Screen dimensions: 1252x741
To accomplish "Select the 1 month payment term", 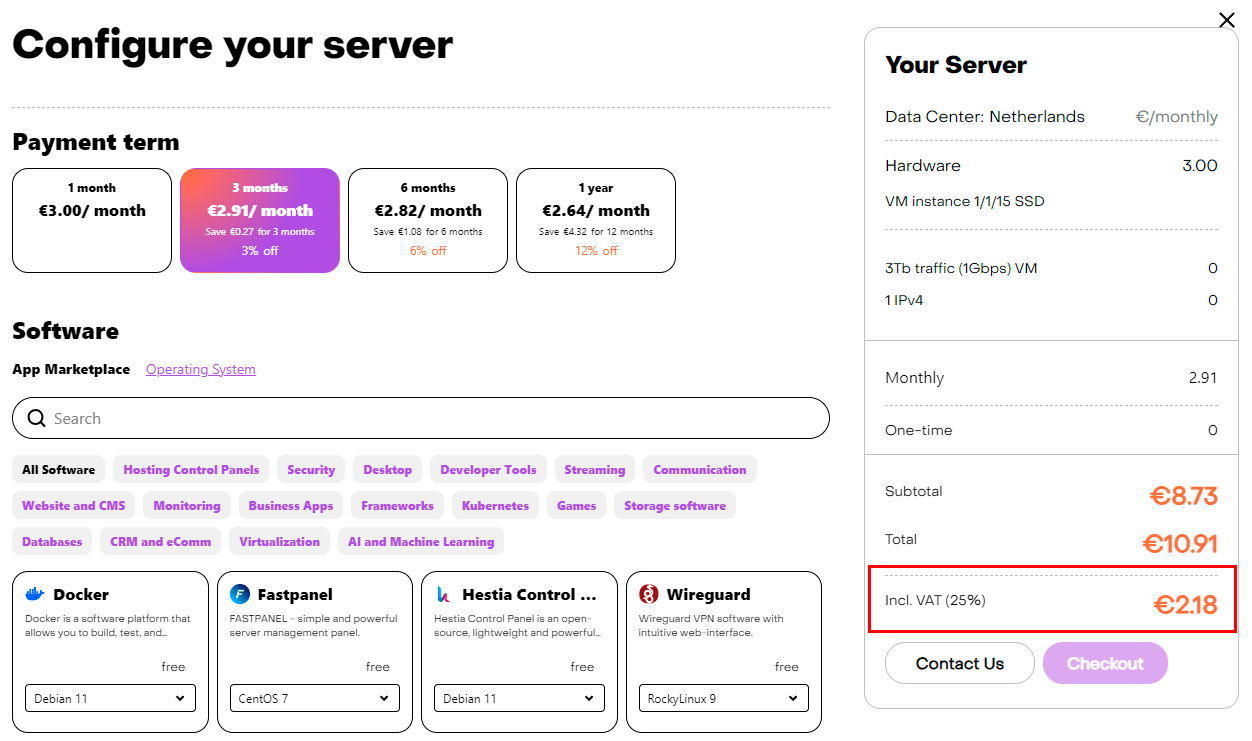I will coord(92,220).
